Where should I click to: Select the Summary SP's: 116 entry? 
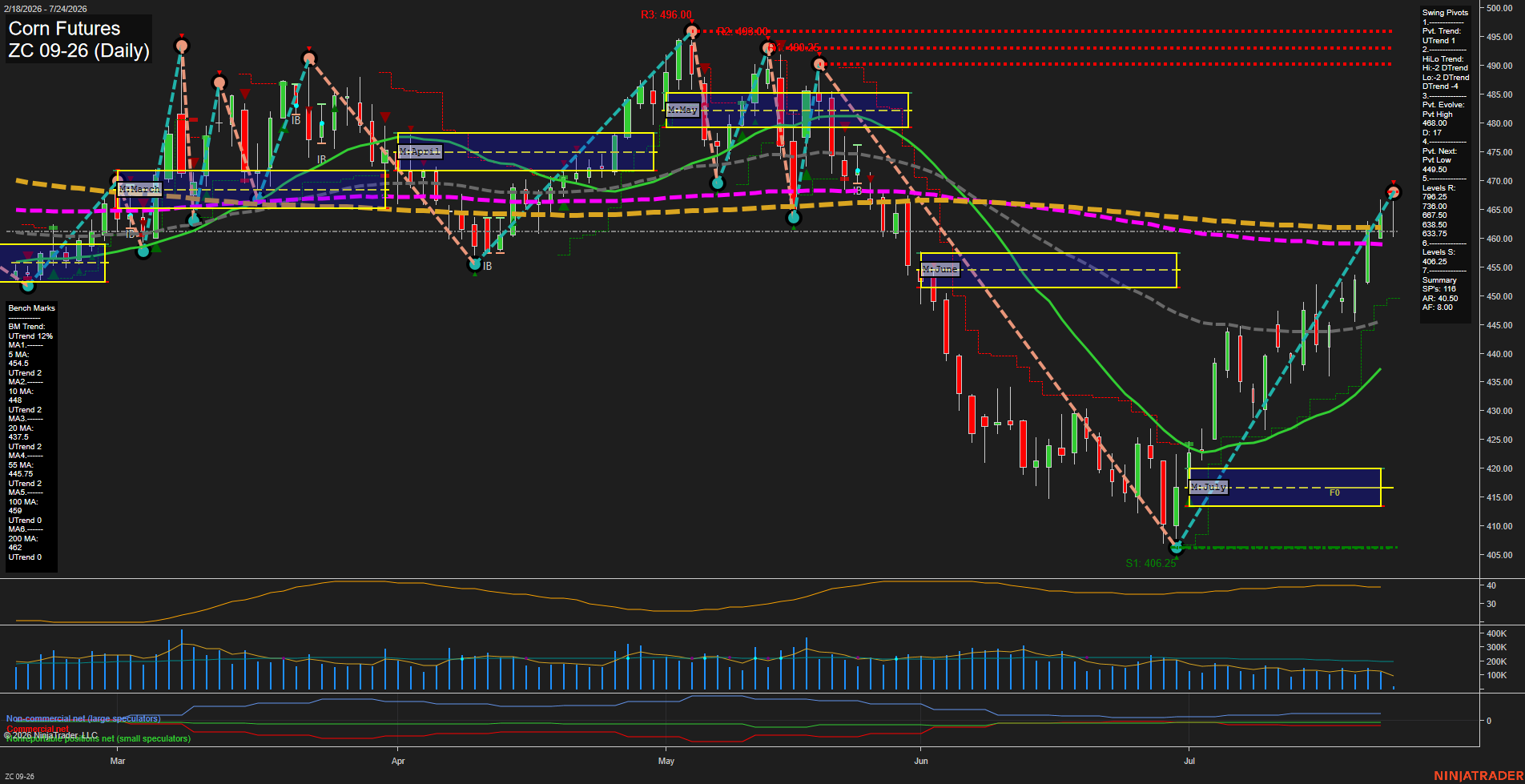tap(1439, 284)
